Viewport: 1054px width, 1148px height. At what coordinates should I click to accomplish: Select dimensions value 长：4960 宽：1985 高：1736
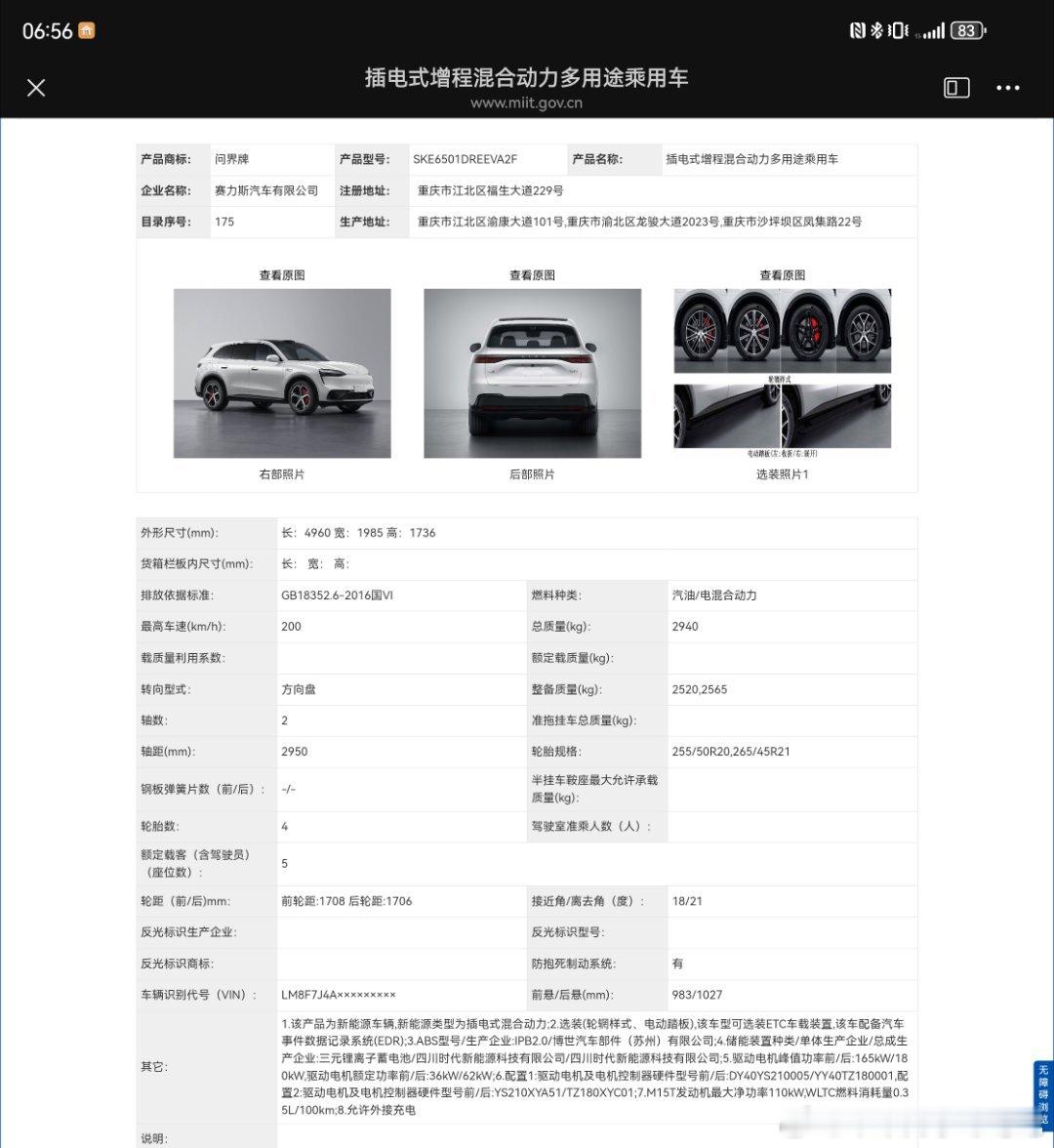coord(358,533)
